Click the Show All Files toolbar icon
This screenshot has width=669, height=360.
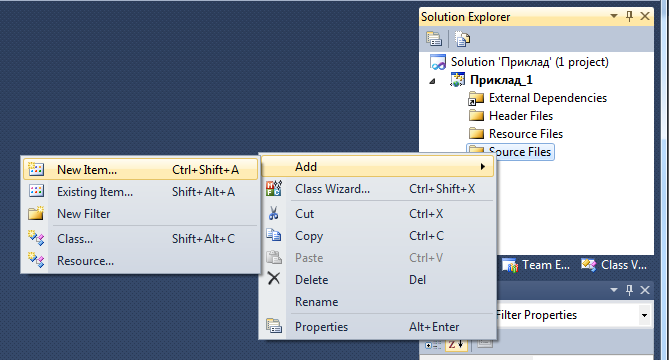[x=462, y=39]
